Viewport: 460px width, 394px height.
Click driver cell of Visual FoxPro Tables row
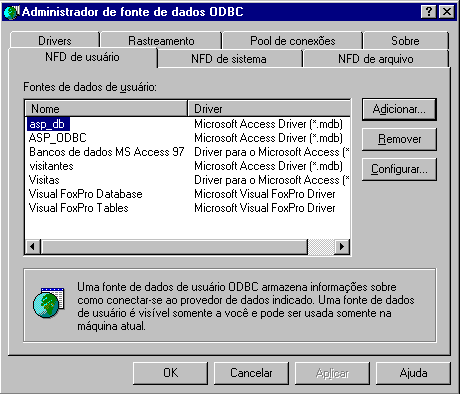tap(265, 208)
